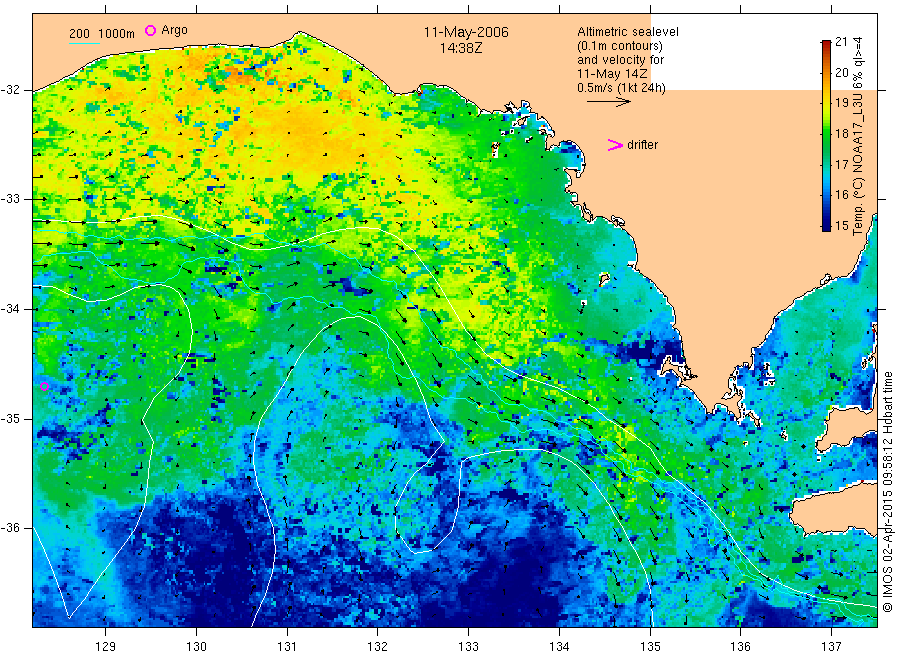Click the longitude axis label 134
This screenshot has height=660, width=900.
click(x=559, y=647)
